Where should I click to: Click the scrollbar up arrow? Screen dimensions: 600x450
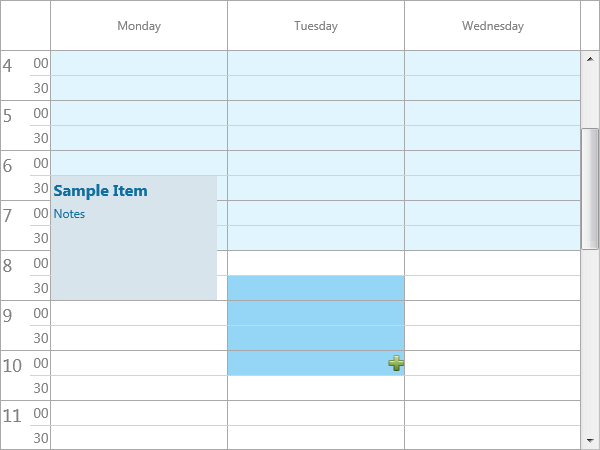coord(590,59)
